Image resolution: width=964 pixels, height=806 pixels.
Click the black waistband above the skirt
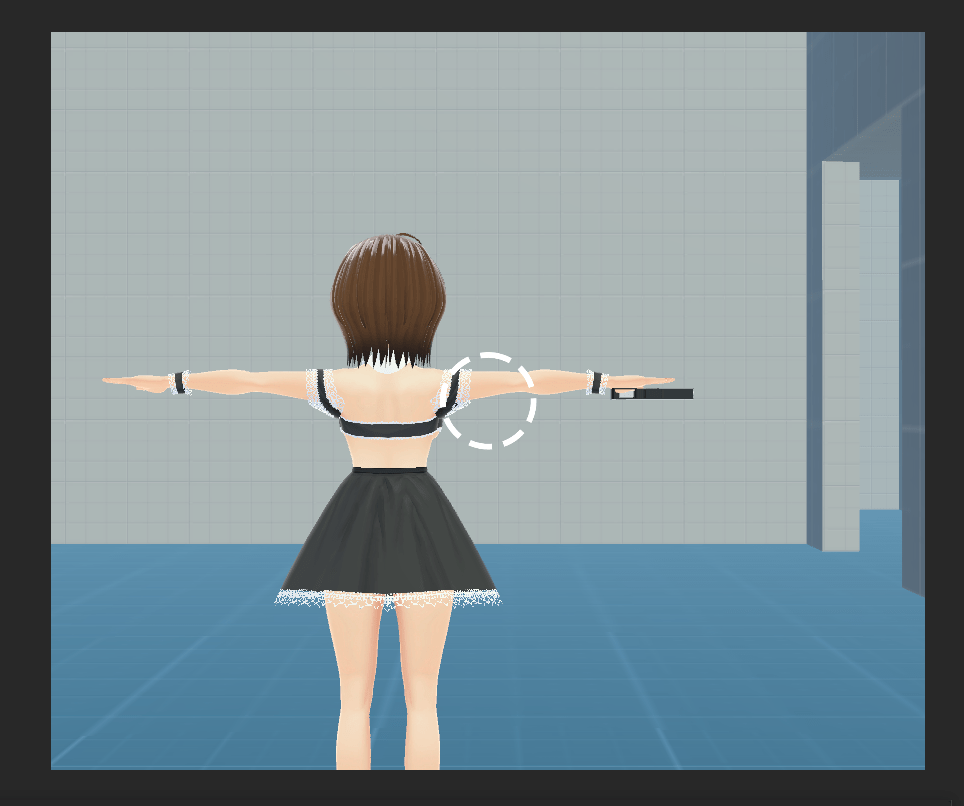click(389, 469)
